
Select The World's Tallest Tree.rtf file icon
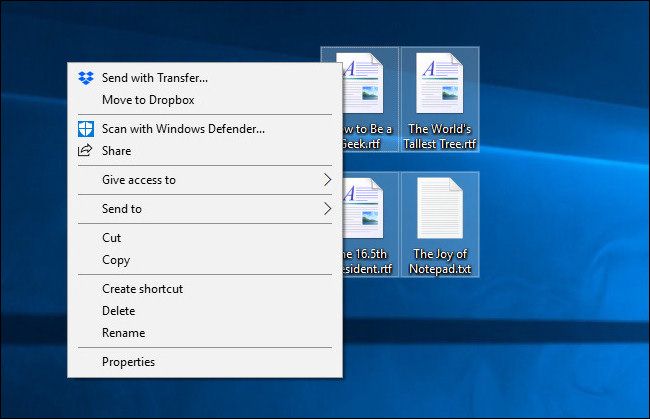point(440,84)
